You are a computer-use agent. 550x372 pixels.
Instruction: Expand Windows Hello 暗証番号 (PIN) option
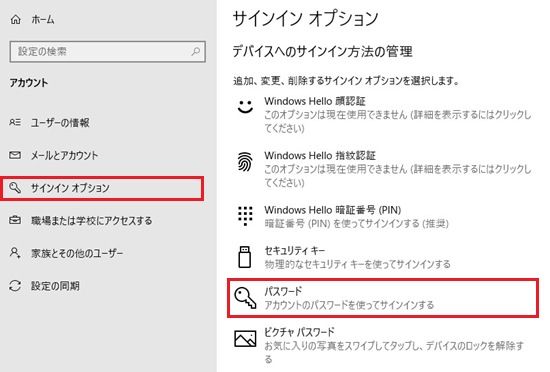coord(383,216)
